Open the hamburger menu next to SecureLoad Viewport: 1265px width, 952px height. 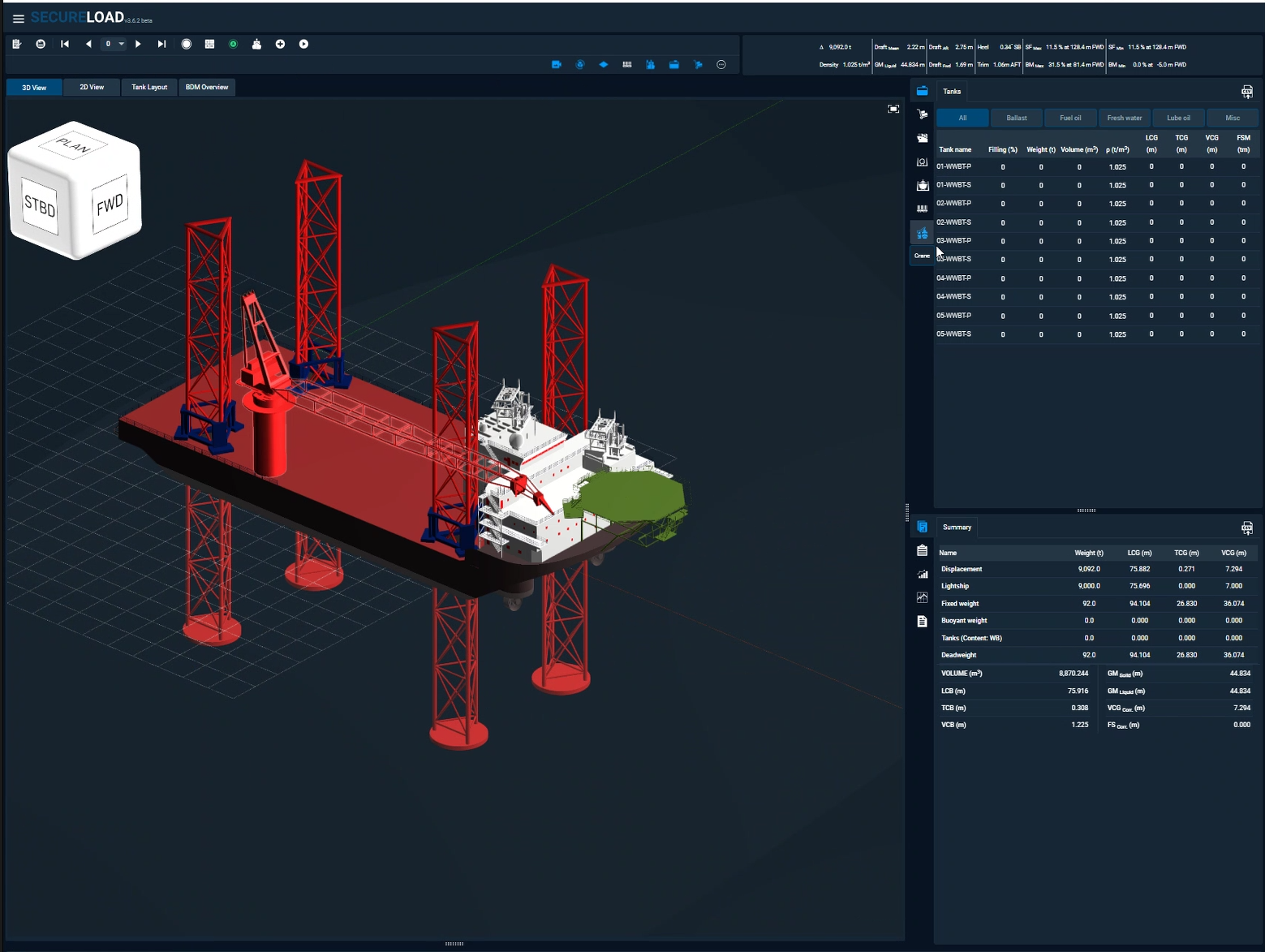click(x=18, y=19)
